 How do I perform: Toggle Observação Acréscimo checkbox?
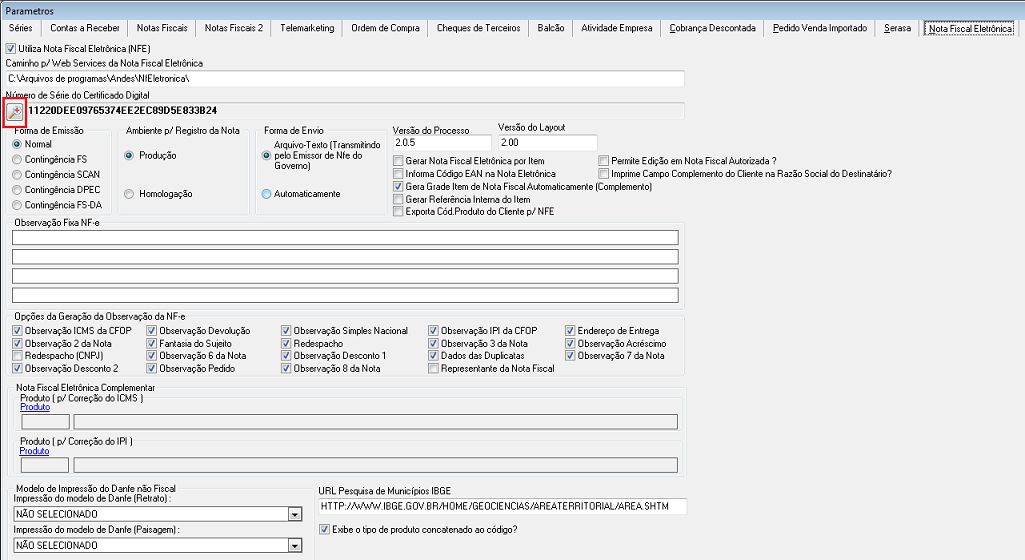tap(571, 344)
